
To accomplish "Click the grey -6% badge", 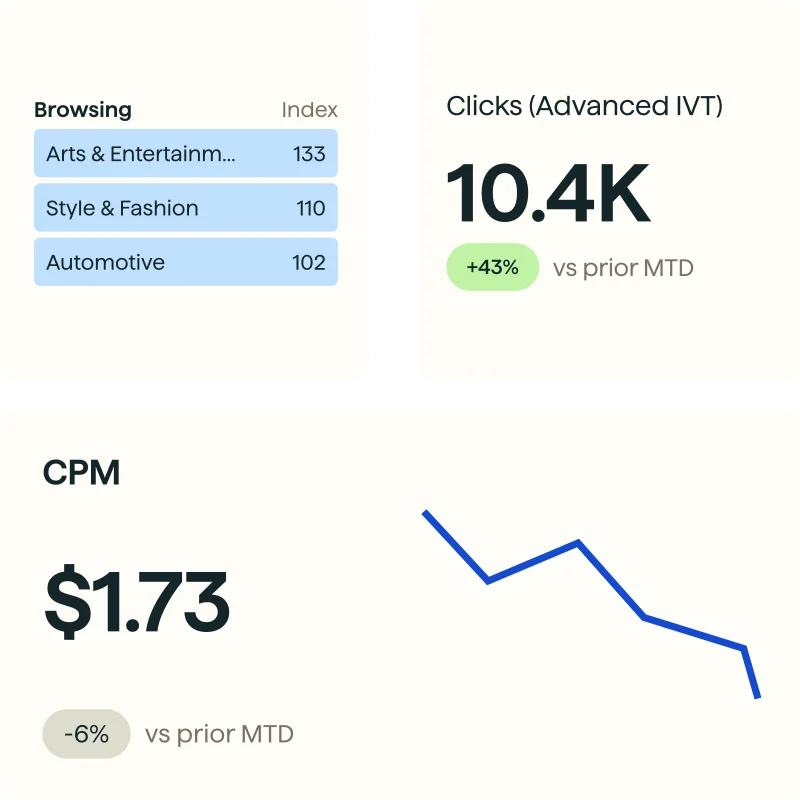I will pyautogui.click(x=86, y=734).
